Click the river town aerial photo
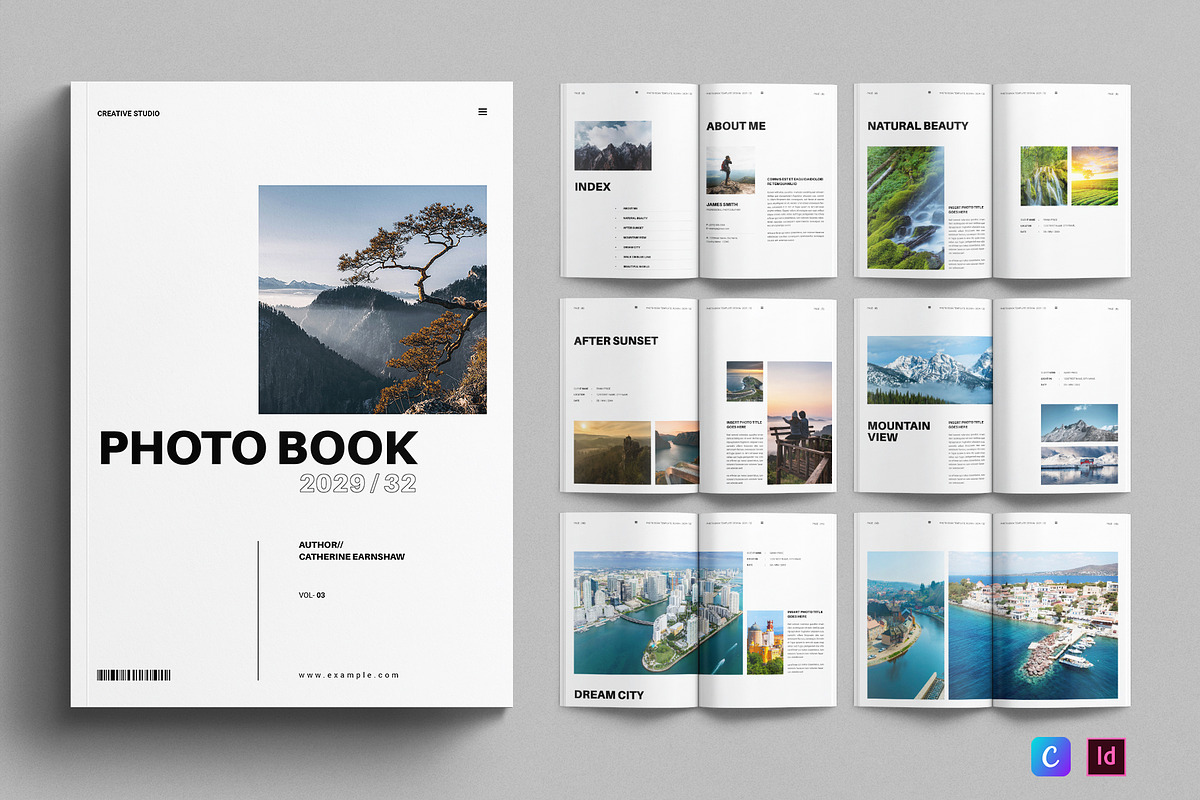 (x=905, y=625)
